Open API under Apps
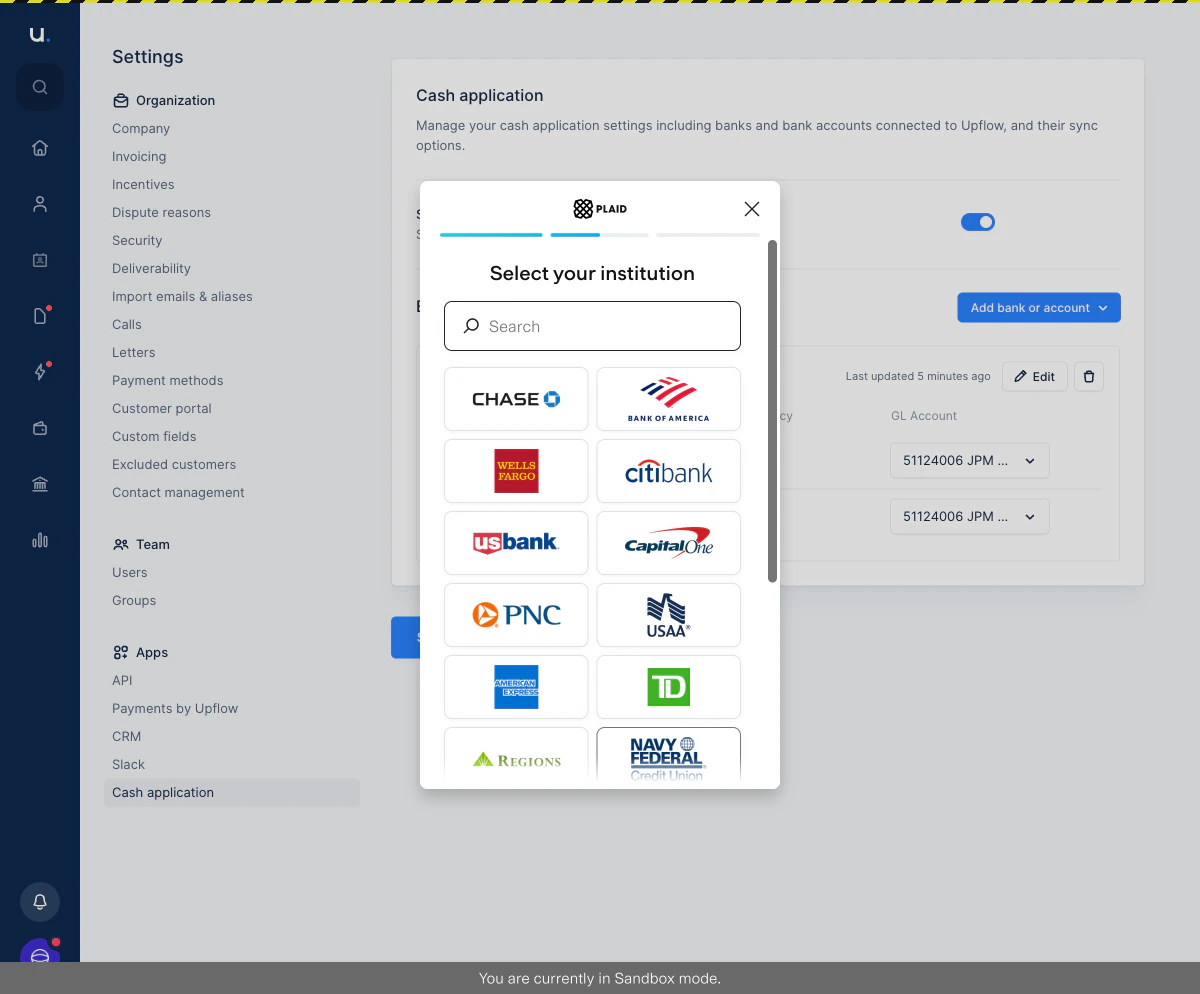Screen dimensions: 1200x994 pos(122,680)
